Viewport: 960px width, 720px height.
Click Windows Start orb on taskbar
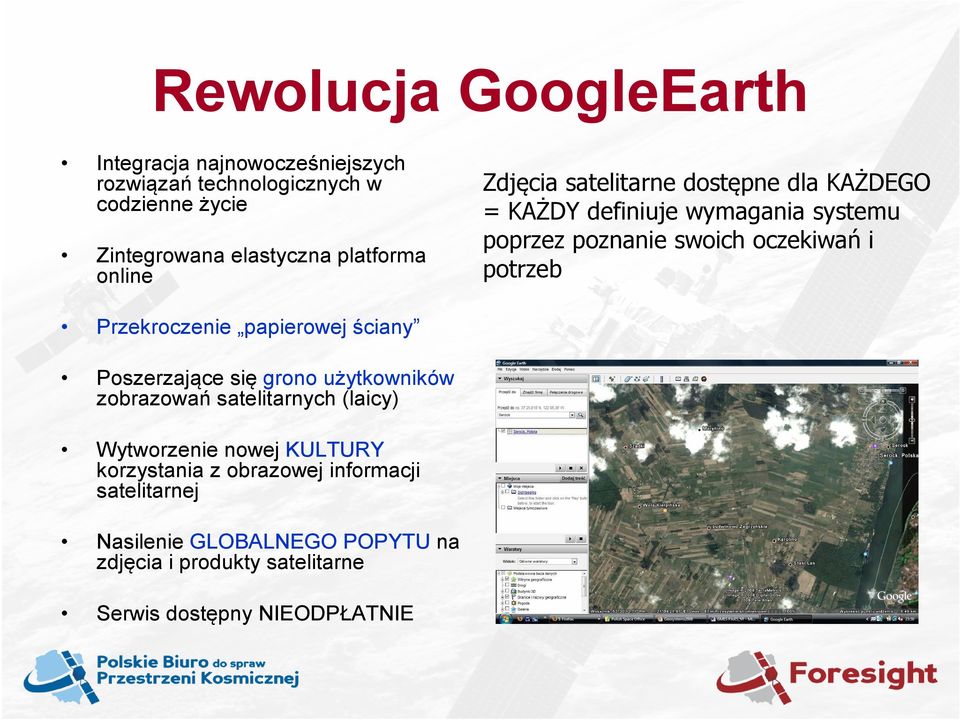(504, 619)
